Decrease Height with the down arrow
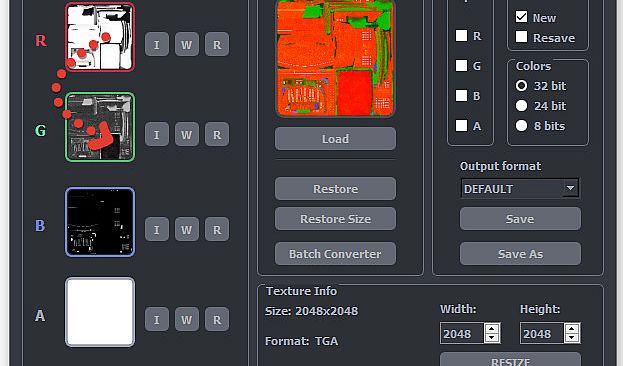The image size is (623, 366). tap(572, 338)
